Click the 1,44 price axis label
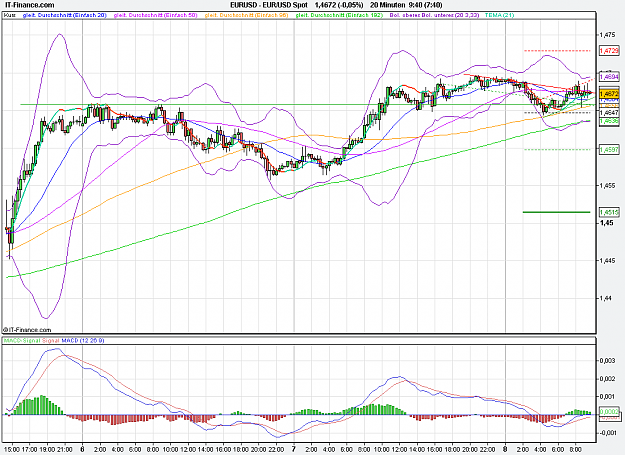The height and width of the screenshot is (455, 625). 606,298
